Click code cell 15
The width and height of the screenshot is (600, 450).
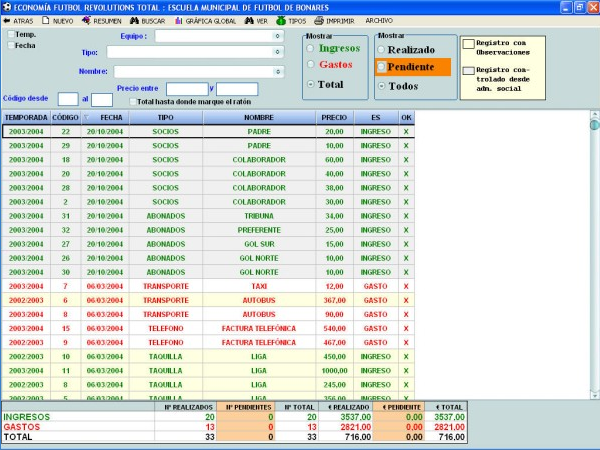pyautogui.click(x=65, y=328)
